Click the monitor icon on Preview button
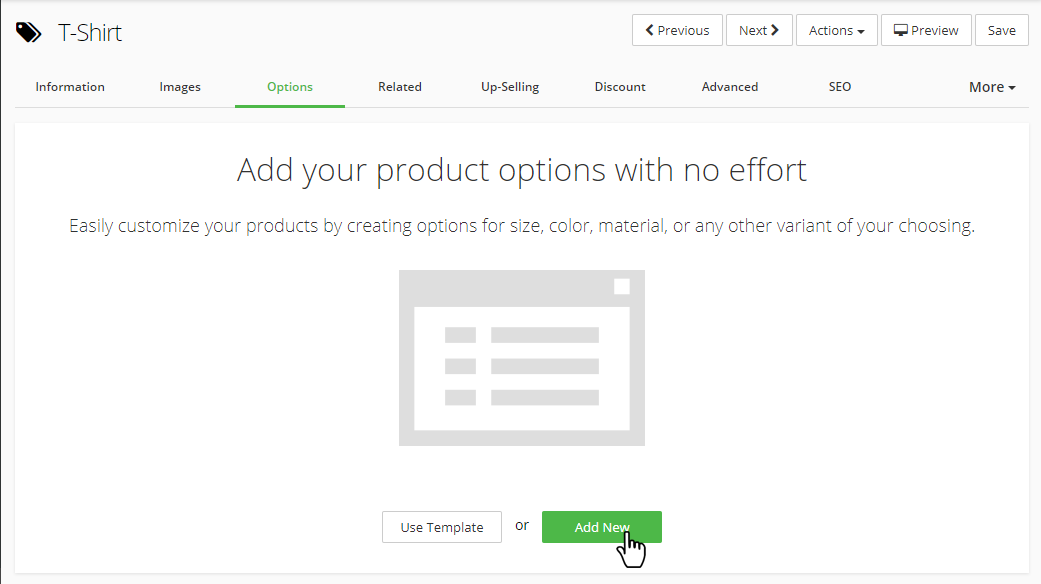1041x584 pixels. coord(900,29)
